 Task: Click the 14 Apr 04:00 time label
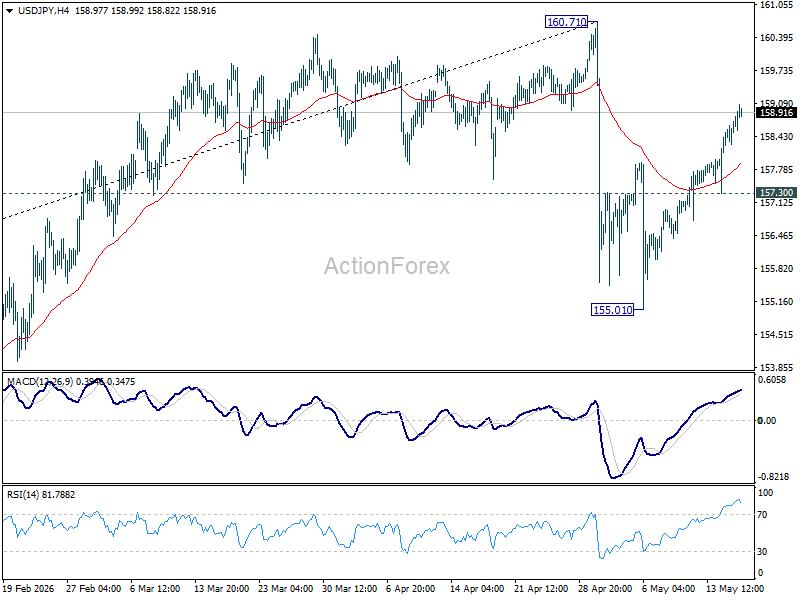[477, 588]
